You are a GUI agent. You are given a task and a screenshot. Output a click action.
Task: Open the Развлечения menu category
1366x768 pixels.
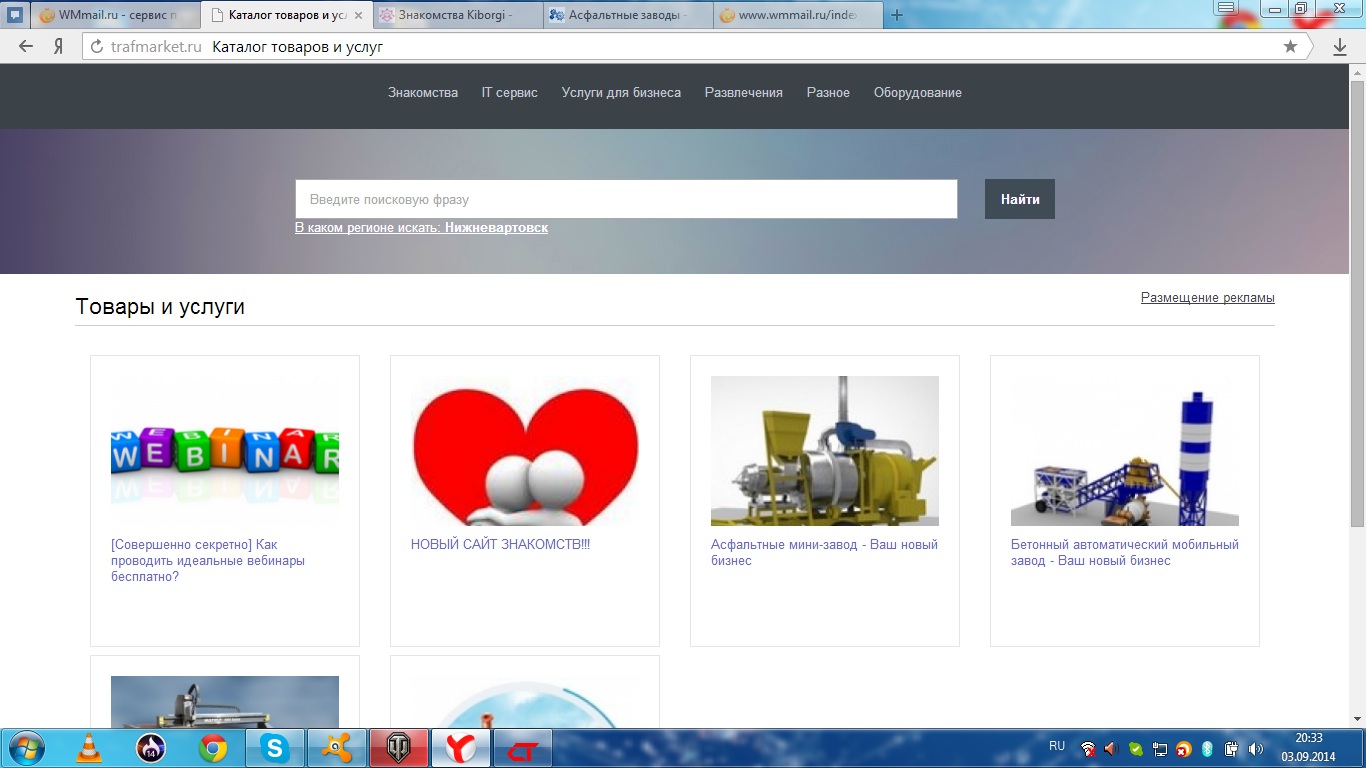[744, 92]
